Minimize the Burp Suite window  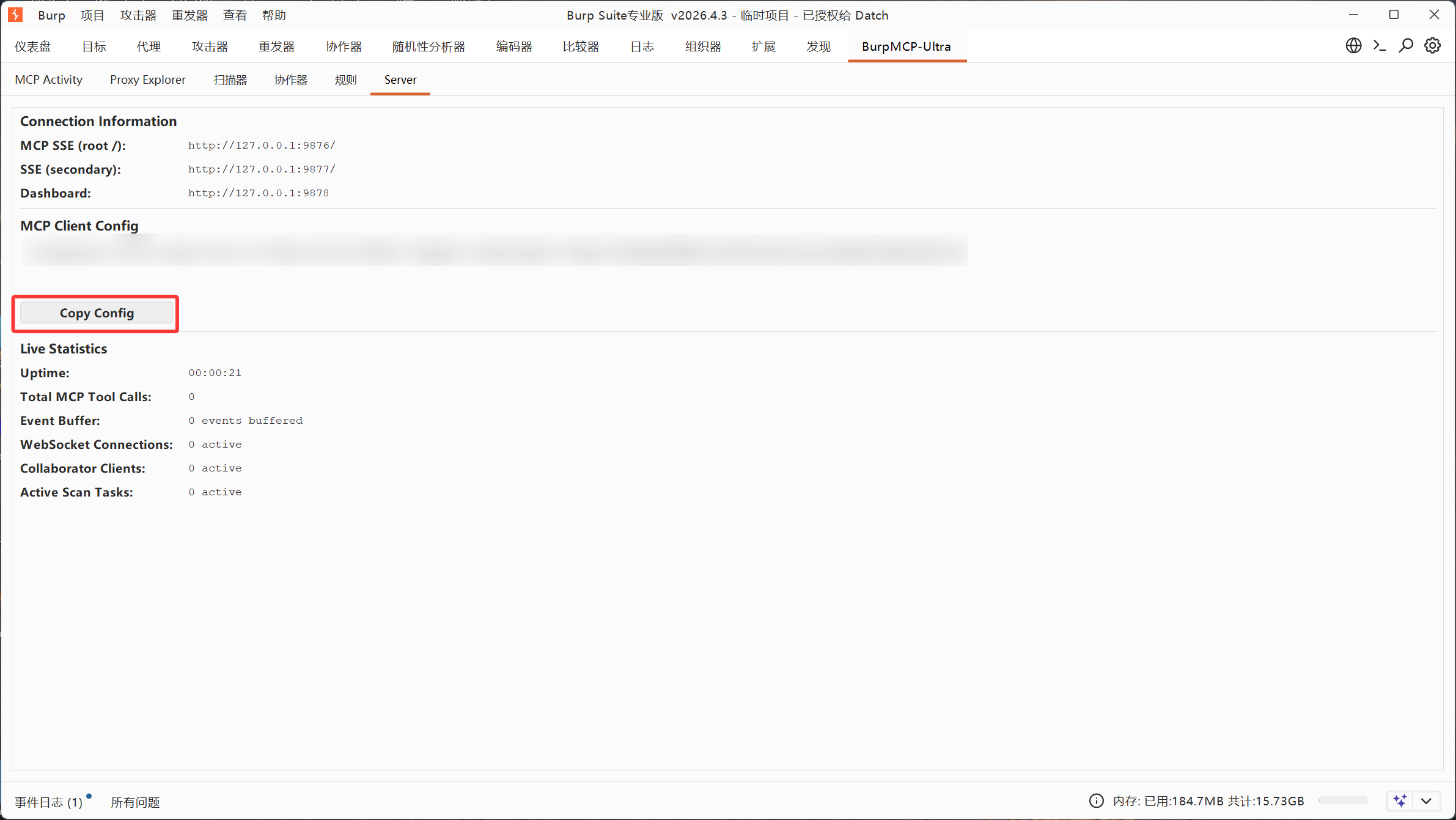click(1353, 15)
